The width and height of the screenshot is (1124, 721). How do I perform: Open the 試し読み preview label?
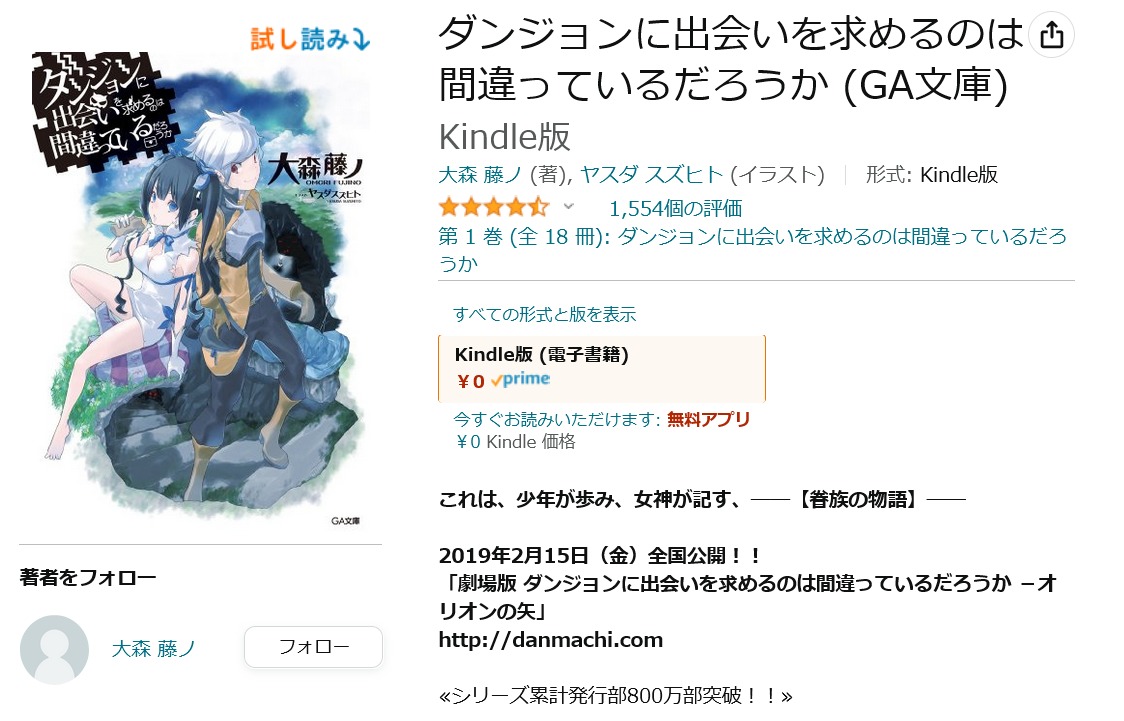click(310, 39)
